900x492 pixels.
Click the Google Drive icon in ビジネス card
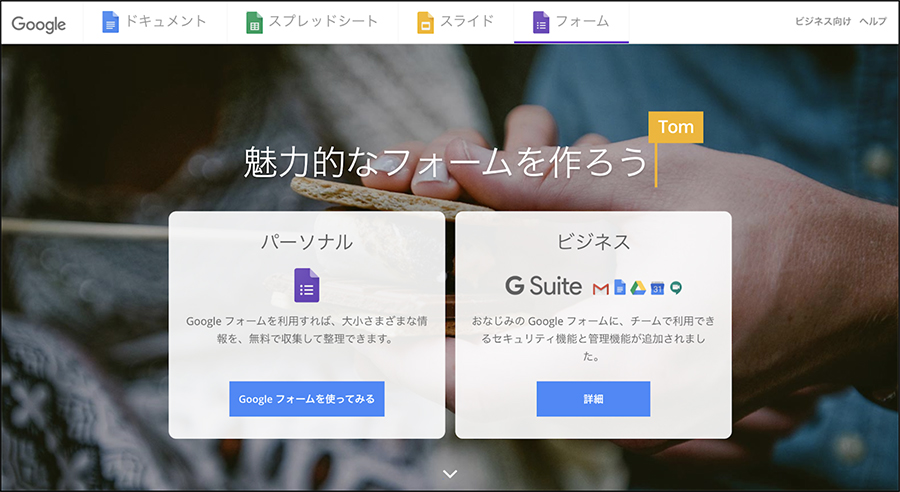pyautogui.click(x=638, y=288)
